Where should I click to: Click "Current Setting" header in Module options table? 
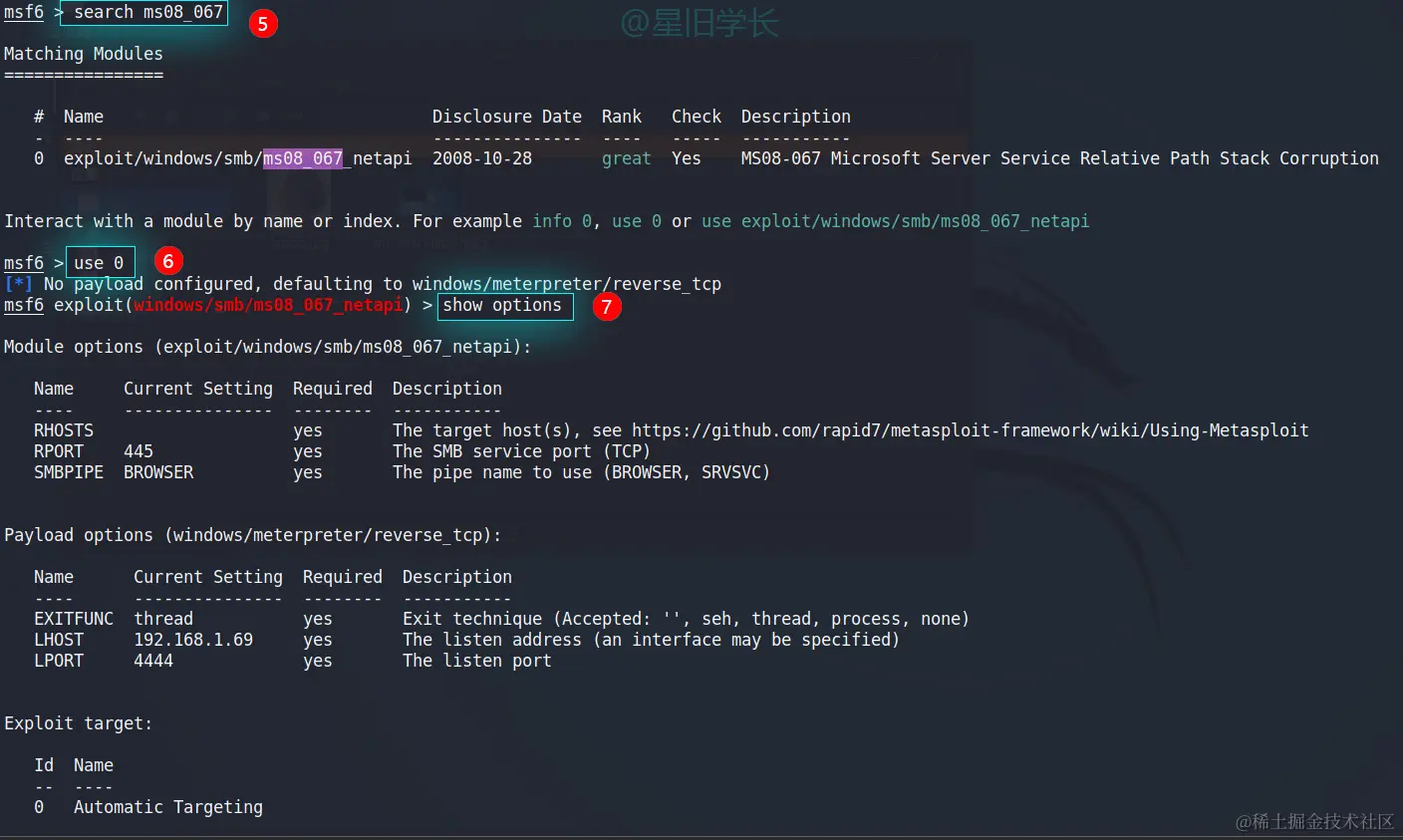(x=198, y=389)
